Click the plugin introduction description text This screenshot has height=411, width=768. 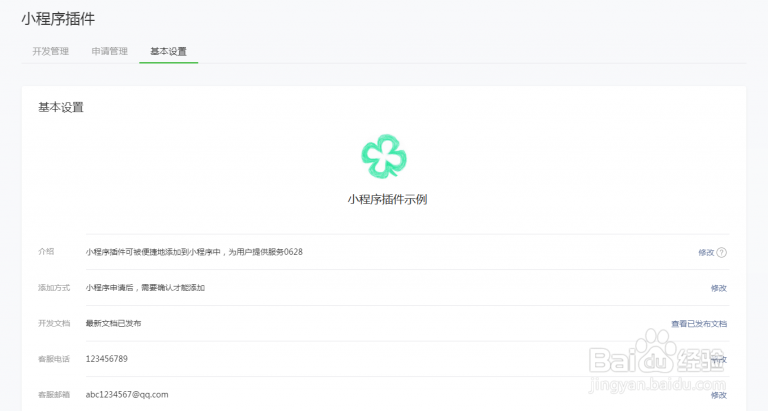click(194, 252)
